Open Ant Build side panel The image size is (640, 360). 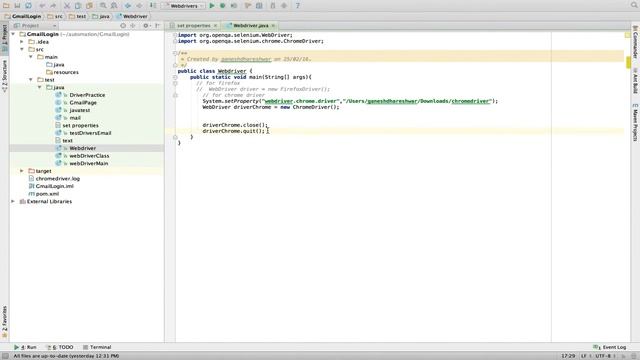pos(635,81)
